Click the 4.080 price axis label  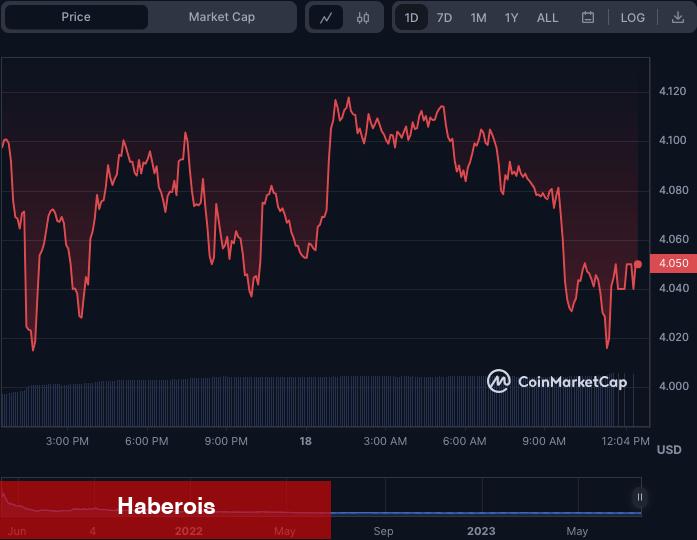tap(673, 190)
